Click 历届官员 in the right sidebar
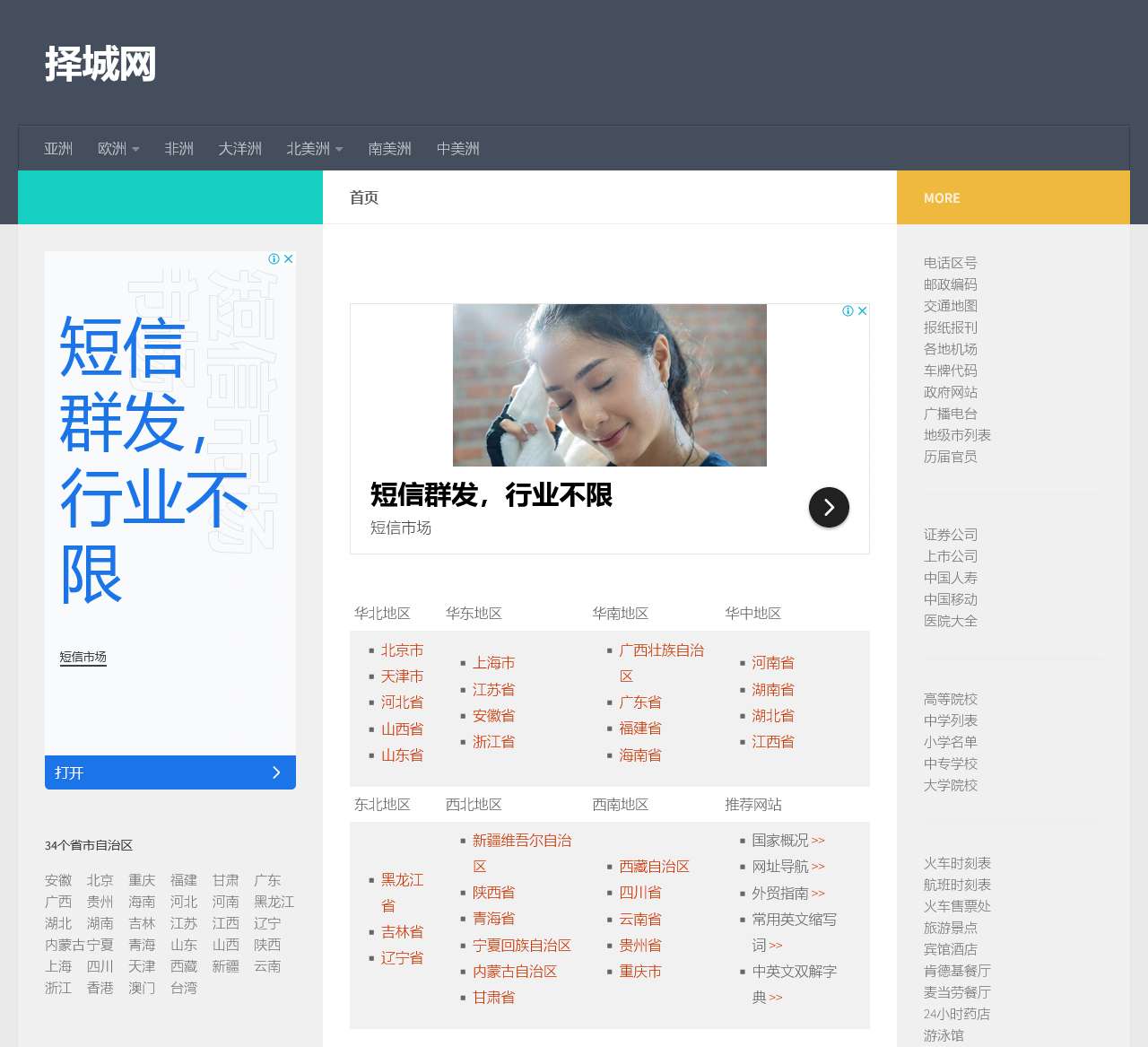This screenshot has height=1047, width=1148. point(951,457)
